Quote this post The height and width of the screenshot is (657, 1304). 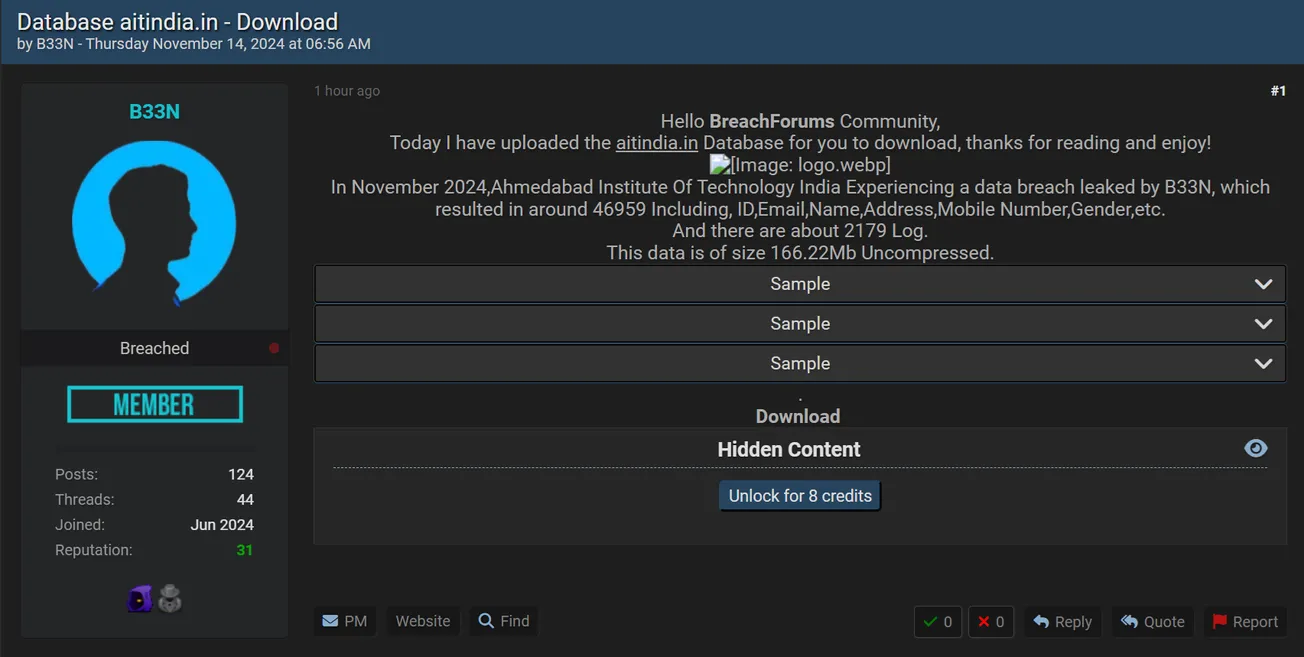1152,622
